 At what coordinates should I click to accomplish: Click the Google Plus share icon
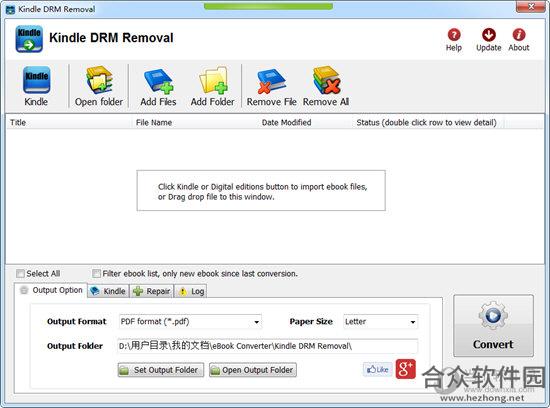[405, 369]
